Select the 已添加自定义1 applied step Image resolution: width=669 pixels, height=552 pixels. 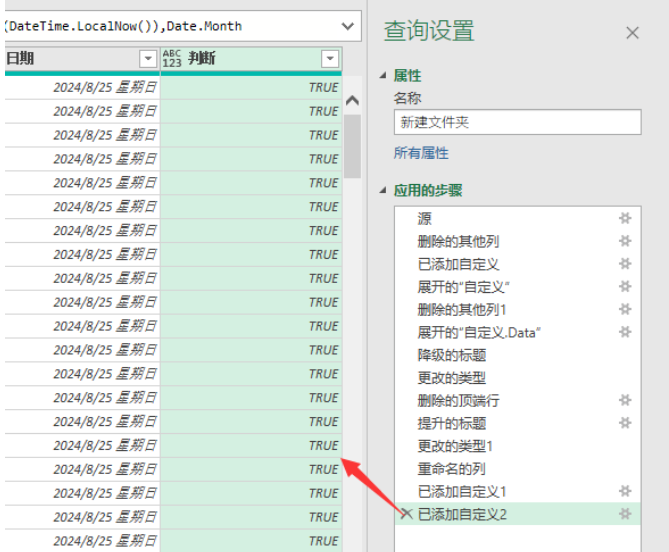tap(462, 491)
